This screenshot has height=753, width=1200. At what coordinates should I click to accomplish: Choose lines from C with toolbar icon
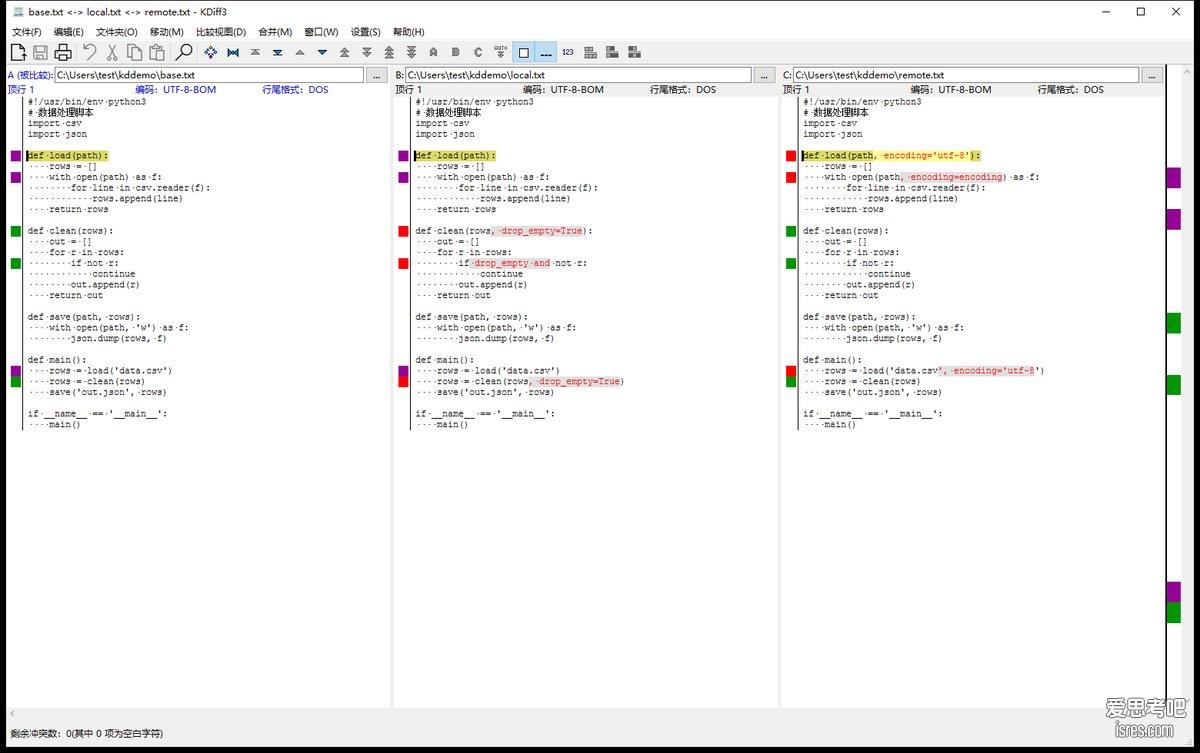478,52
